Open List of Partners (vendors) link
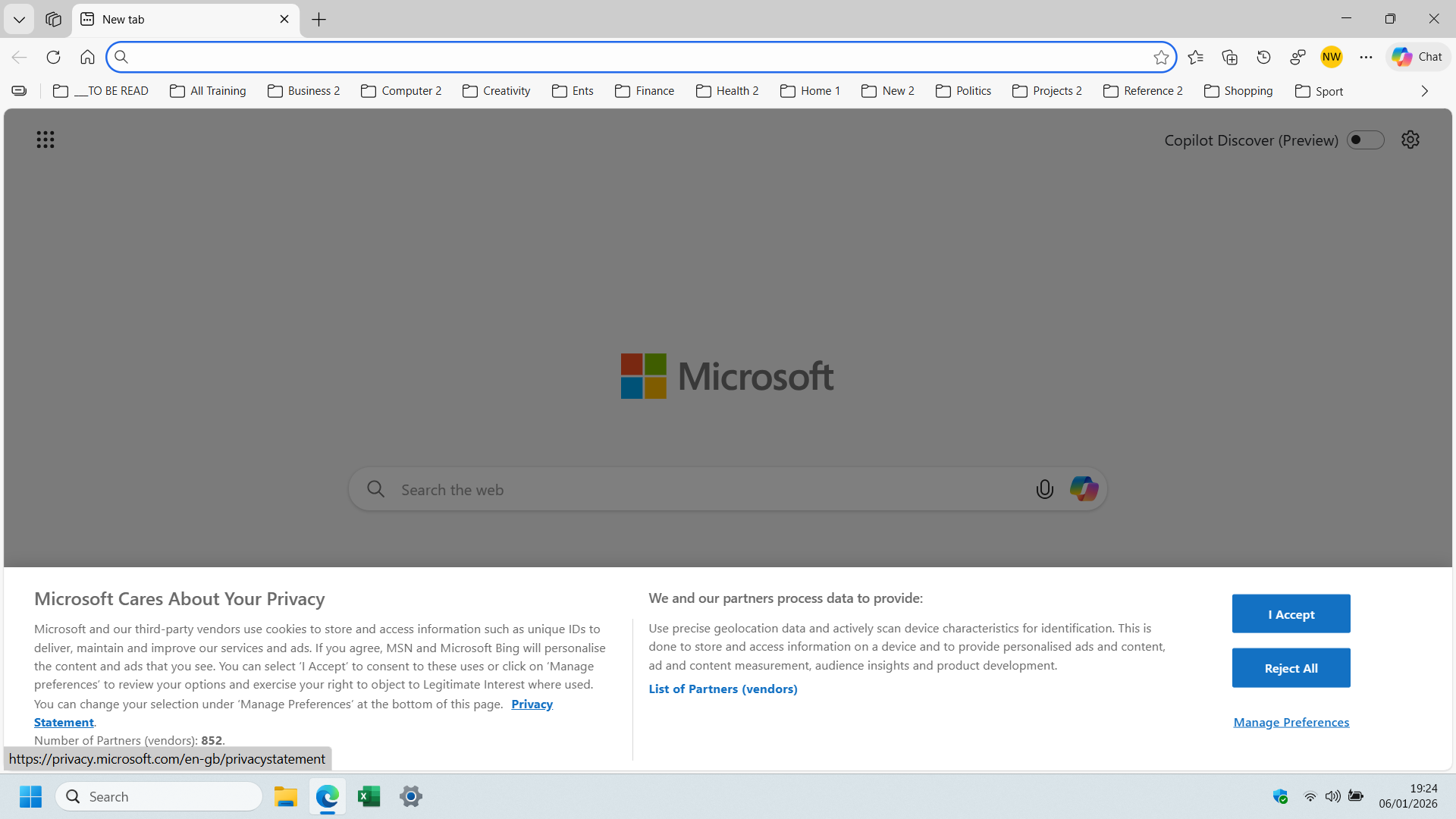Viewport: 1456px width, 819px height. 723,689
